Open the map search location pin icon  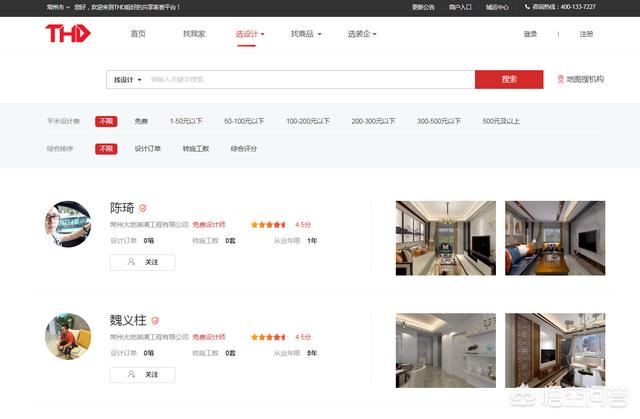[x=560, y=79]
